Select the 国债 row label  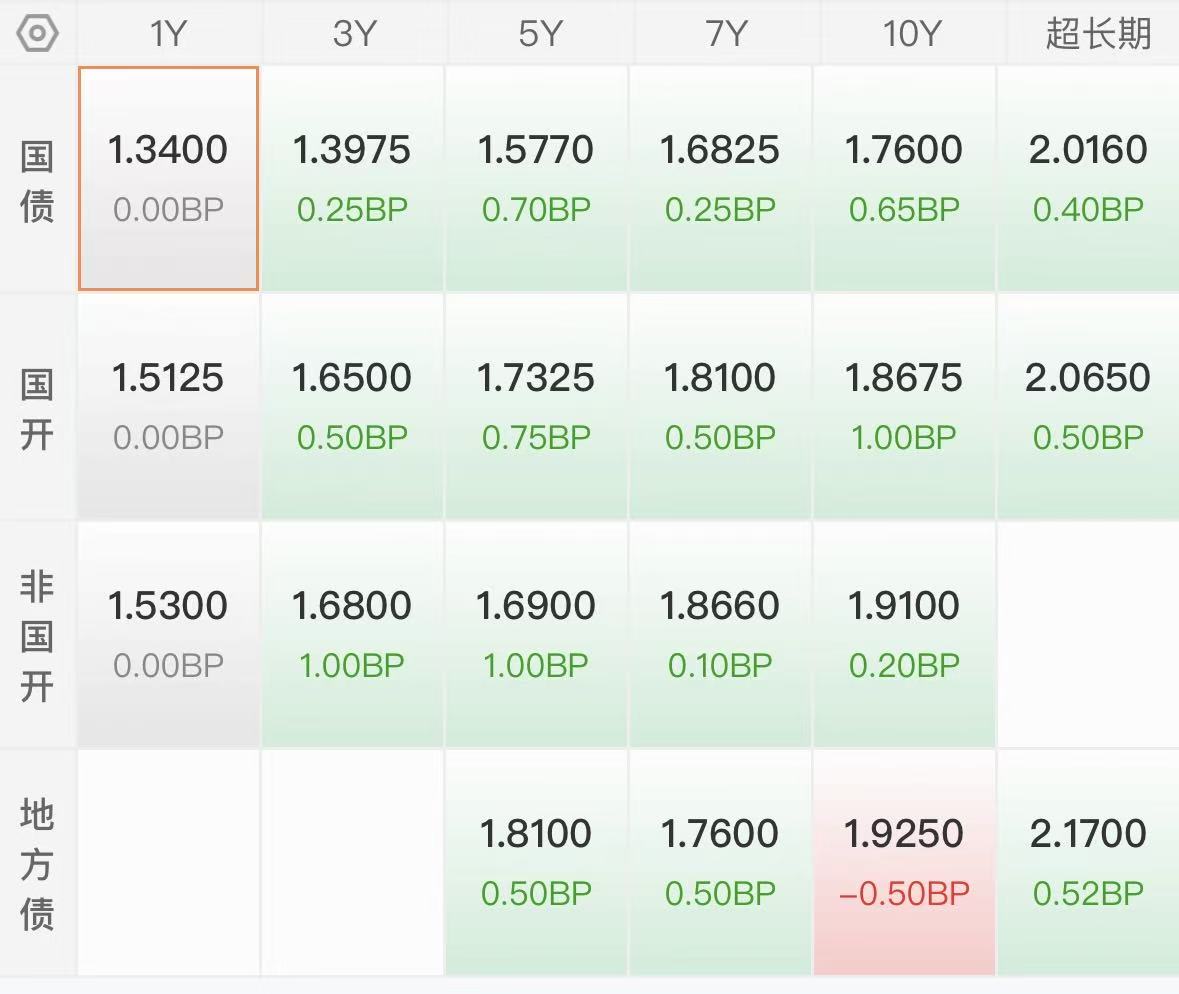37,180
